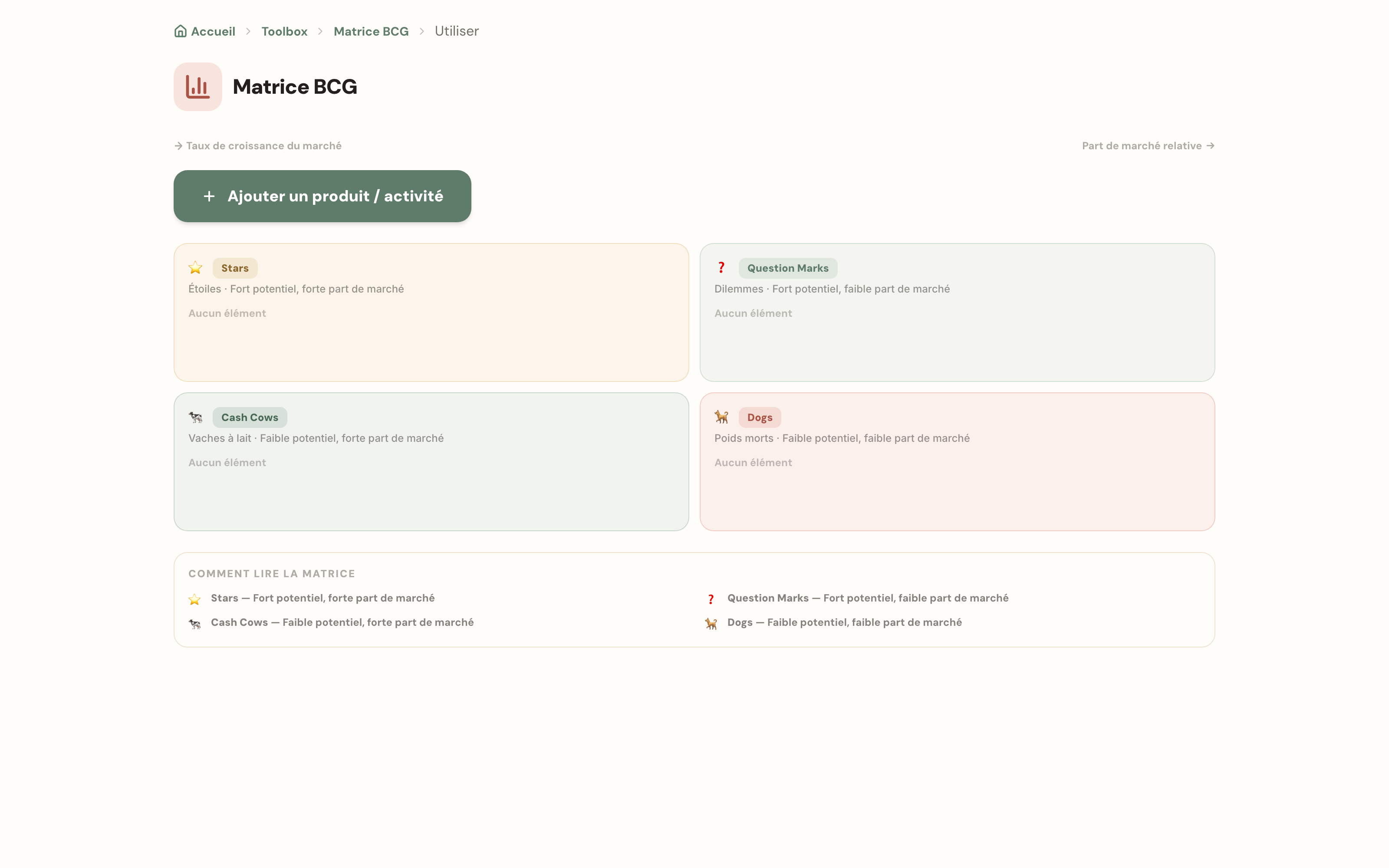
Task: Select the Cash Cows badge label
Action: click(250, 418)
